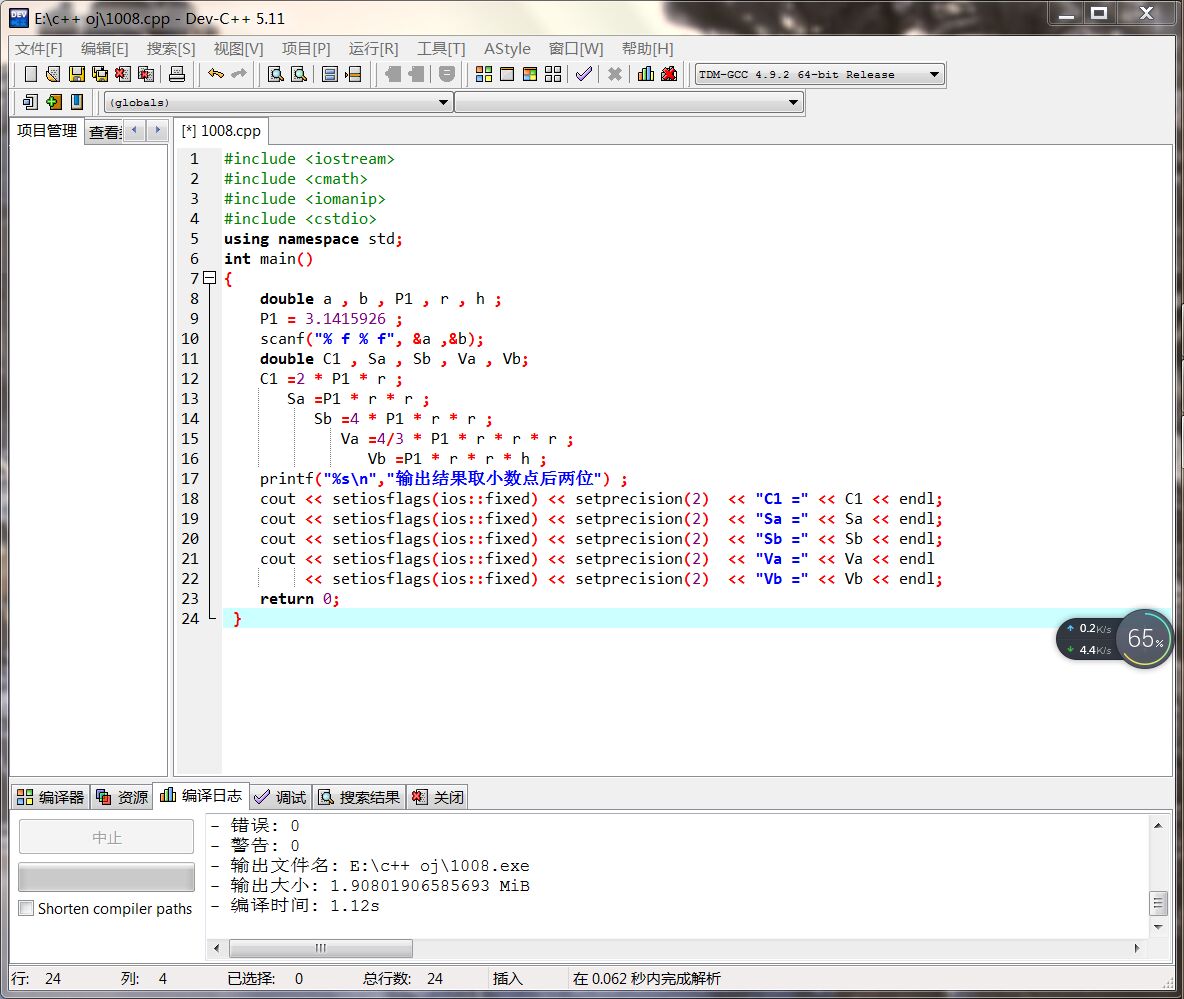Image resolution: width=1184 pixels, height=999 pixels.
Task: Click the right arrow on project panel tabs
Action: pos(157,130)
